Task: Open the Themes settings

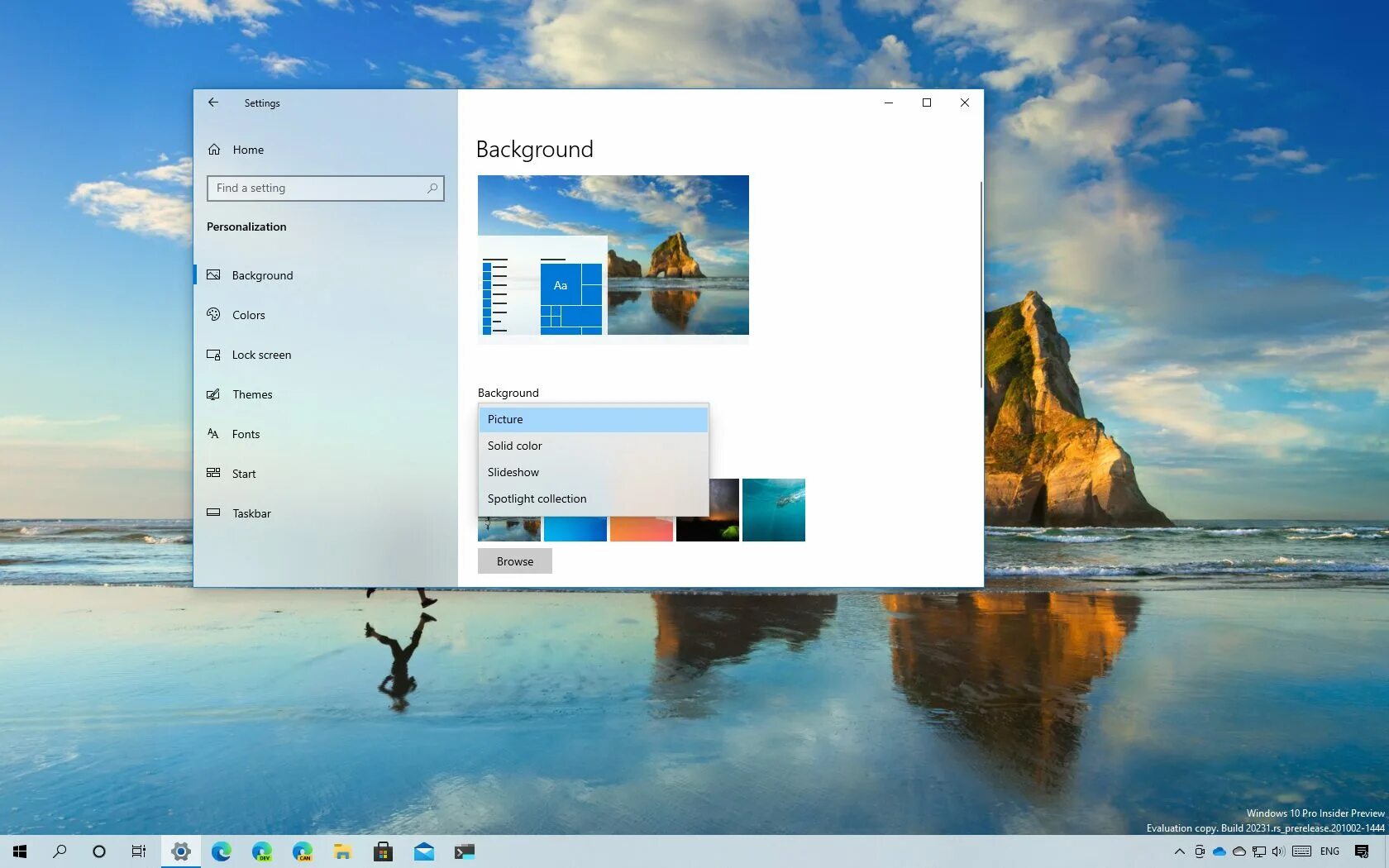Action: coord(251,394)
